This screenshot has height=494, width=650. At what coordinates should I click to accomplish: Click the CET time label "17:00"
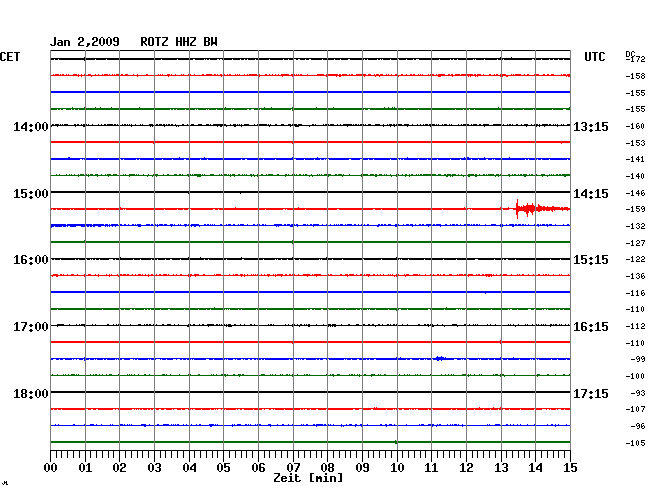click(x=31, y=327)
